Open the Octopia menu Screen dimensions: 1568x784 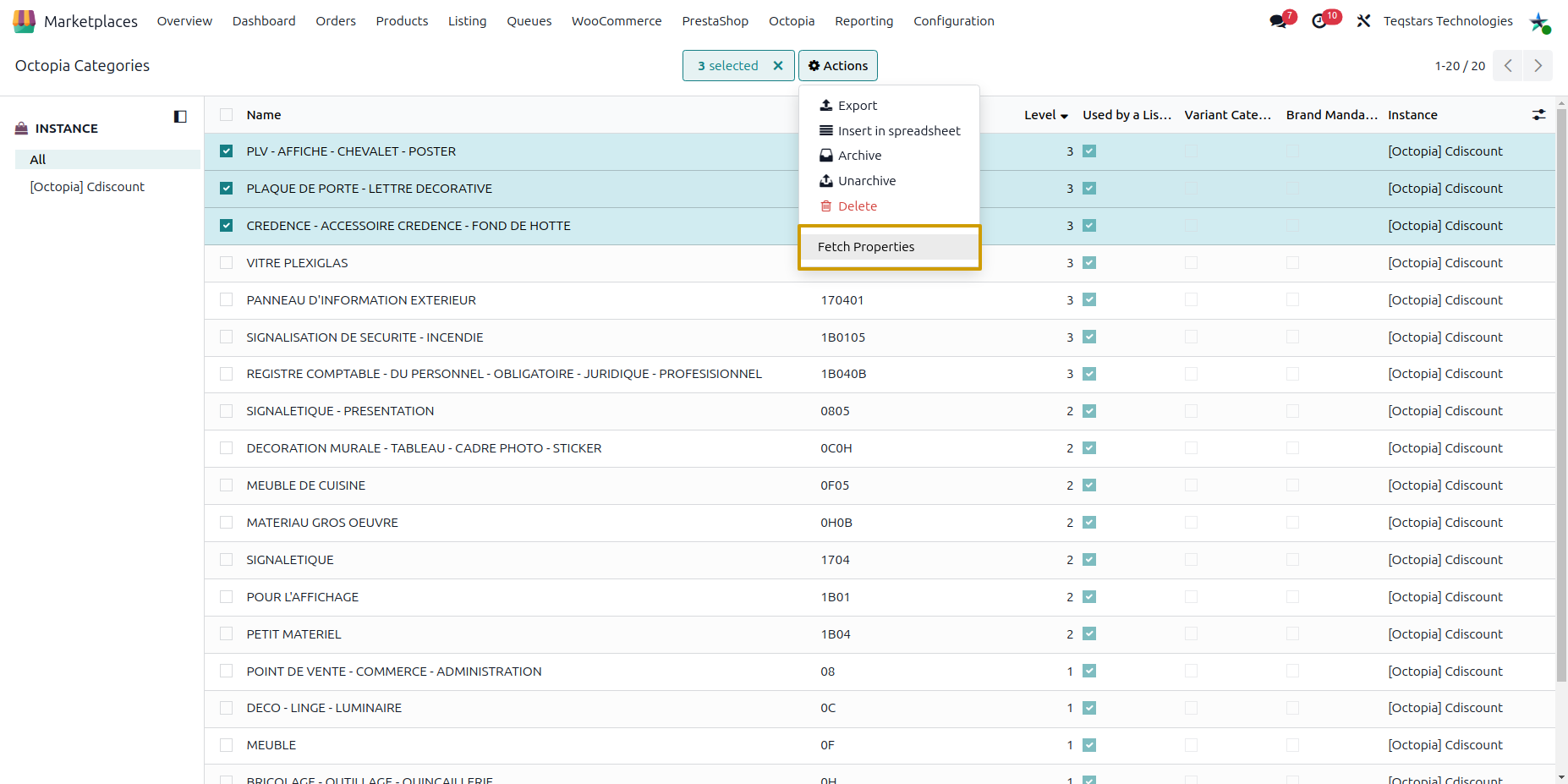(x=792, y=21)
